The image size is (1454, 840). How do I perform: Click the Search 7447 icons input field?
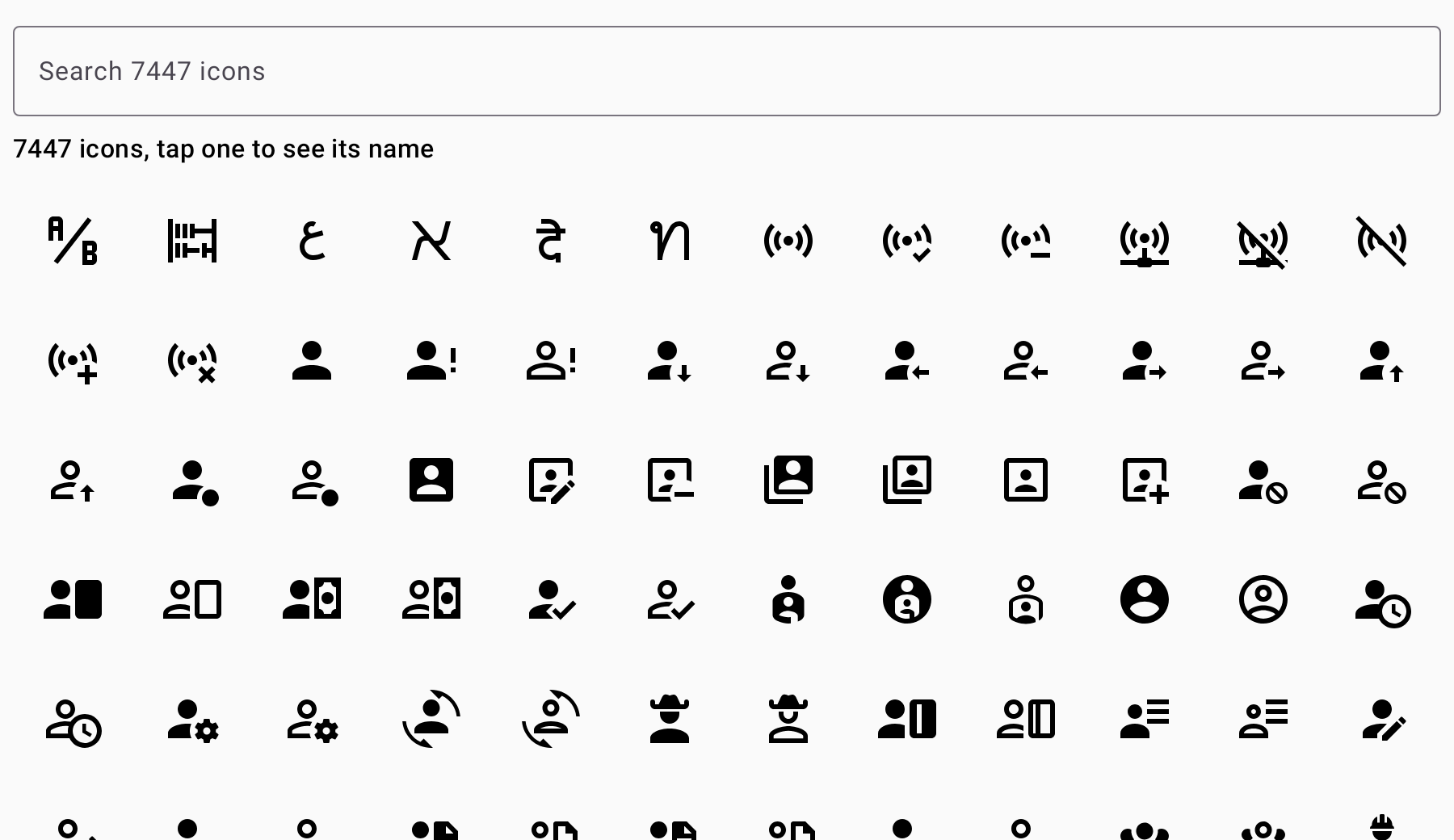727,71
